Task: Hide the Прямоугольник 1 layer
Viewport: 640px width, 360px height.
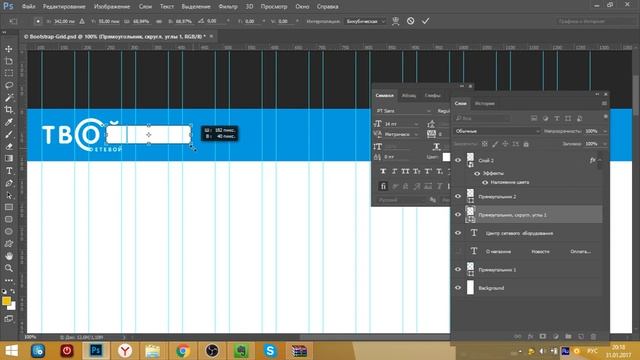Action: click(458, 269)
